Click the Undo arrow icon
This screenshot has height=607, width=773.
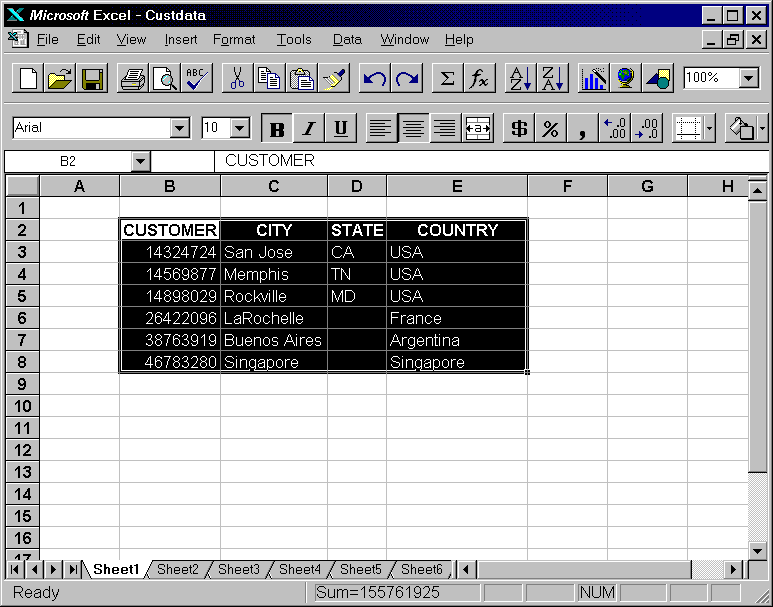[x=374, y=79]
